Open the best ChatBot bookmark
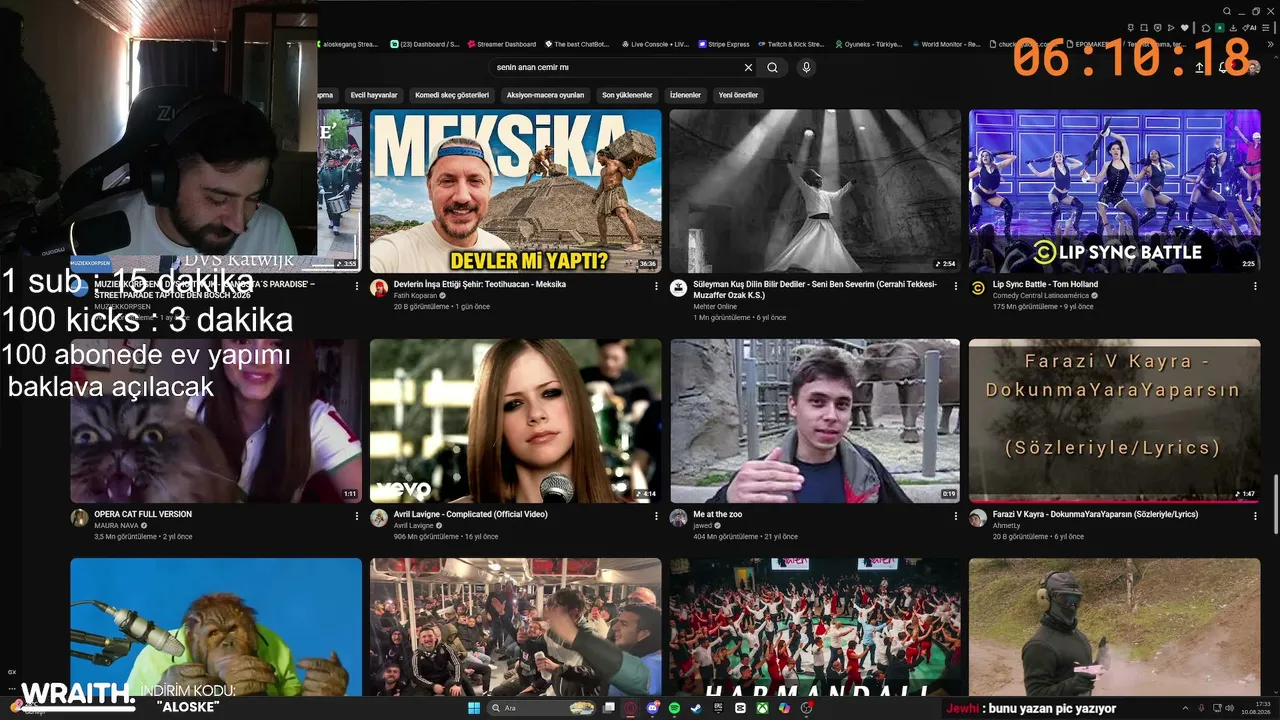The image size is (1280, 720). [577, 44]
